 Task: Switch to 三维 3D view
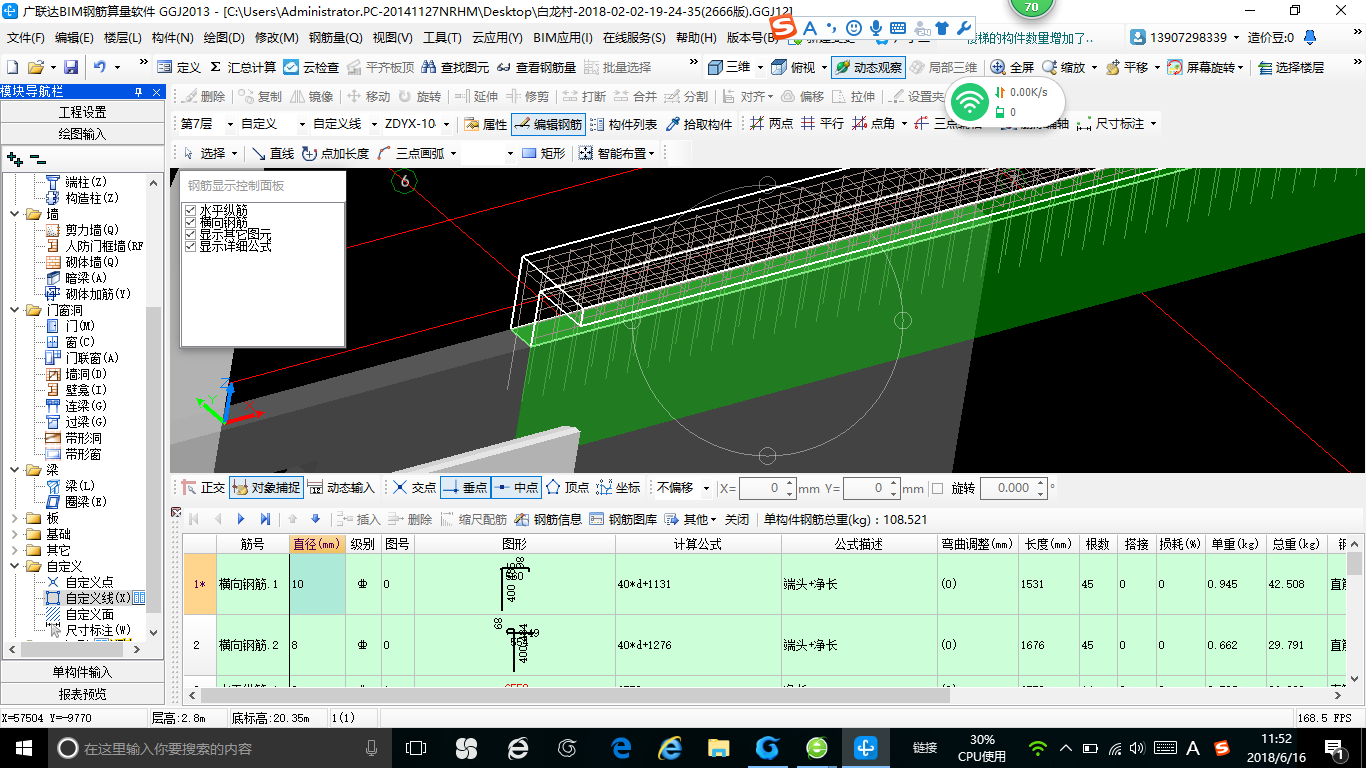730,67
